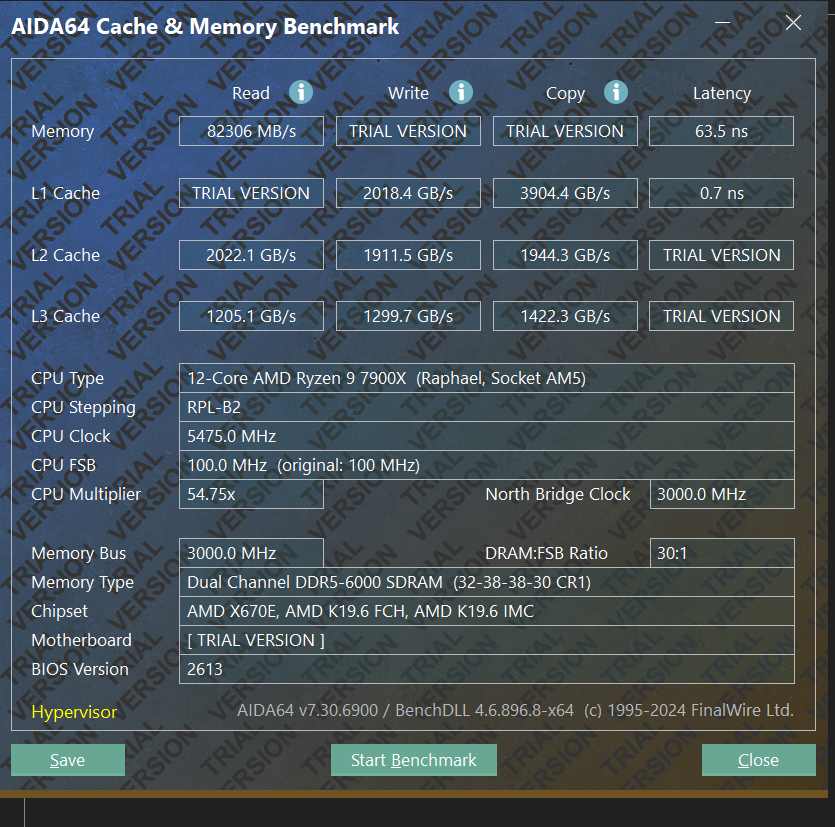Click the Memory Type label
The image size is (835, 827).
[83, 583]
